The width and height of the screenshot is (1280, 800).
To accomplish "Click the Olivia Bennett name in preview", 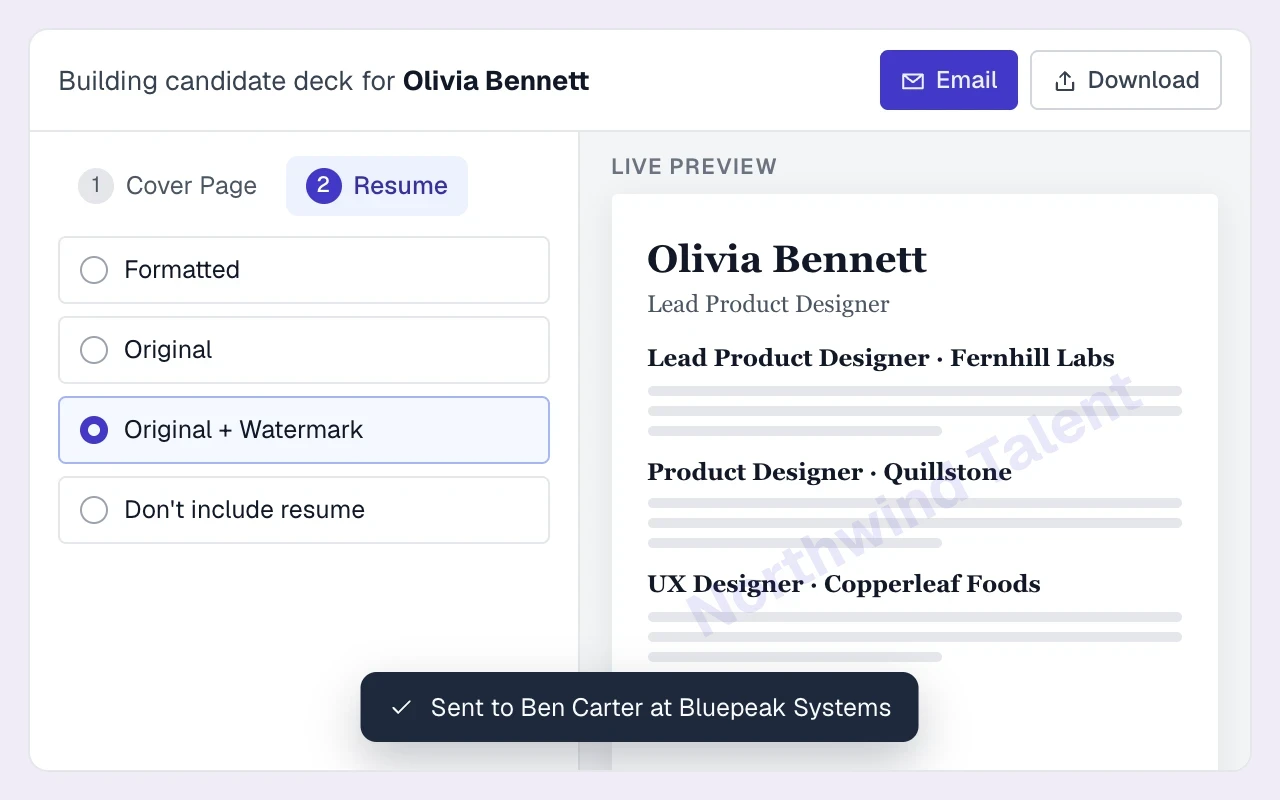I will 787,259.
